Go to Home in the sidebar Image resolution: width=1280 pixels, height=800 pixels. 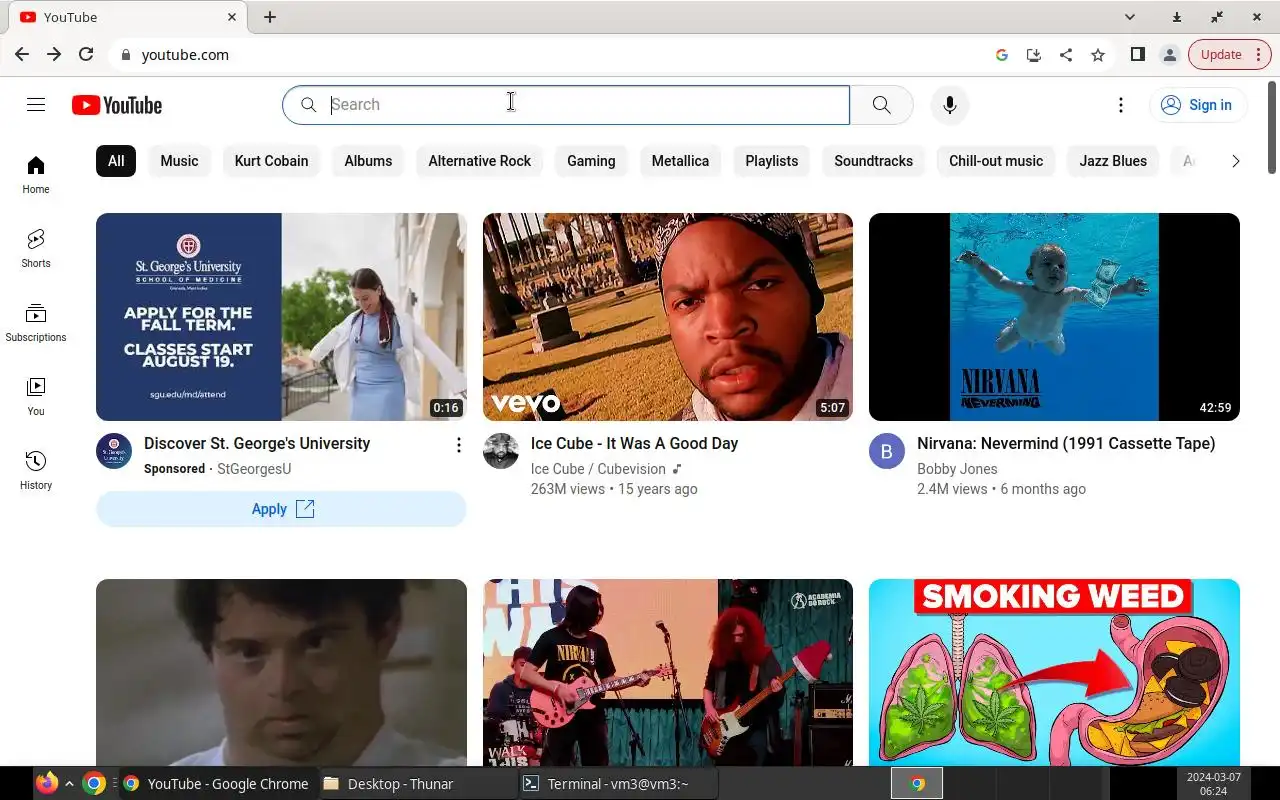click(x=36, y=174)
